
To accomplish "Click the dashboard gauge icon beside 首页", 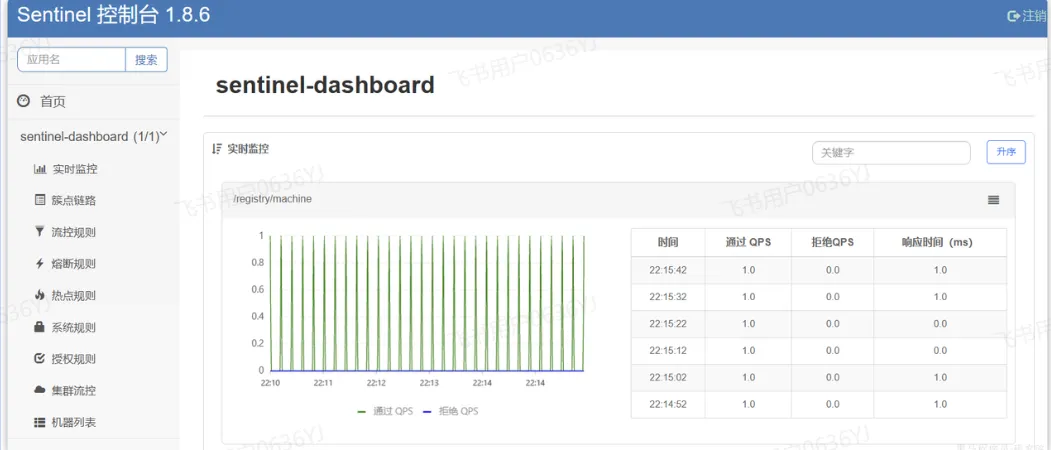I will pyautogui.click(x=23, y=101).
